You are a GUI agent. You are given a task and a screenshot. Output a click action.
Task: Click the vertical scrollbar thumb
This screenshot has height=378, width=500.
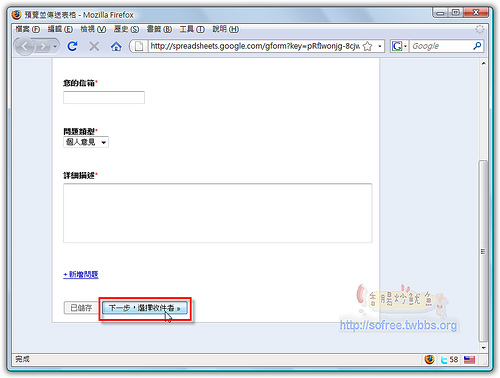(483, 251)
